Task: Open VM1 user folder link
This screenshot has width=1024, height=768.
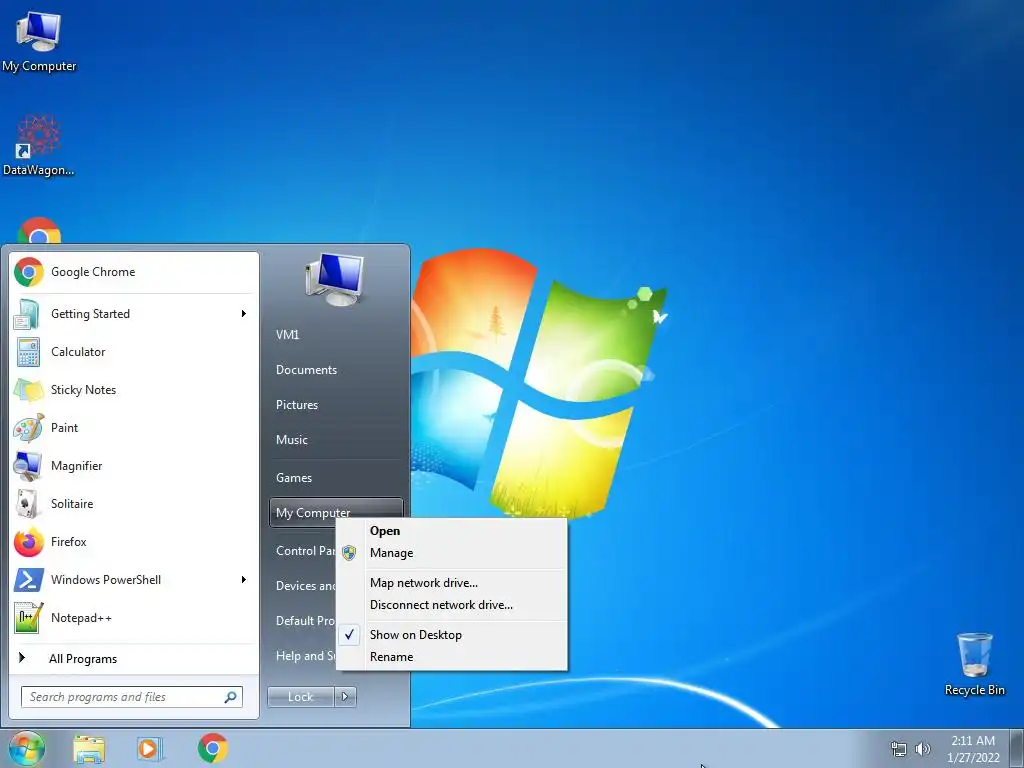Action: point(287,334)
